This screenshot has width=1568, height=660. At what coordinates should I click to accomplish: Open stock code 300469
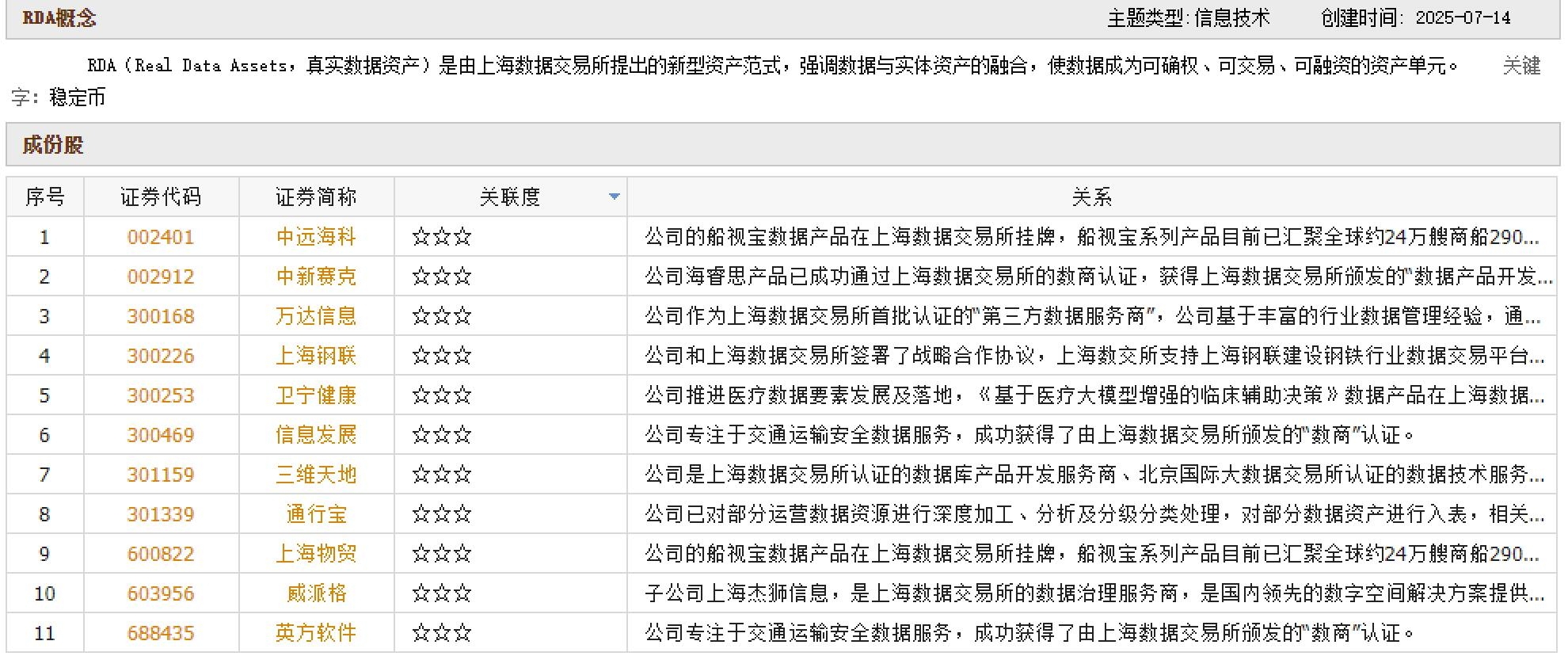pos(161,435)
